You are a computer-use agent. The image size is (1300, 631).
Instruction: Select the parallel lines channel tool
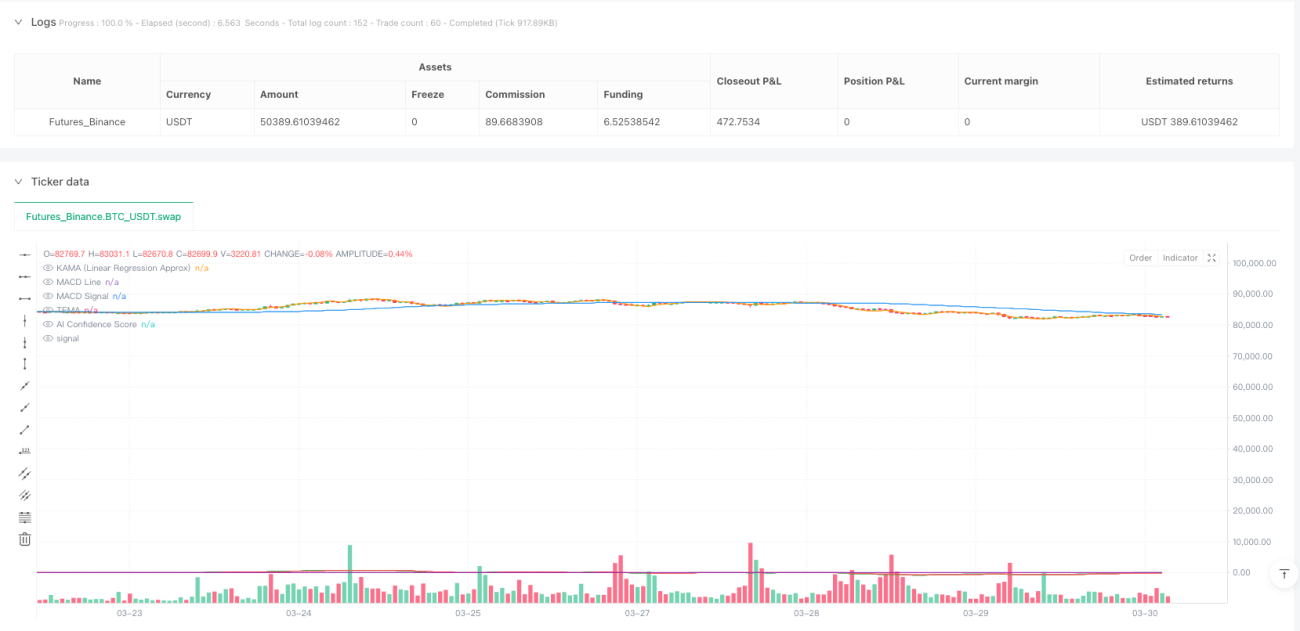[25, 473]
